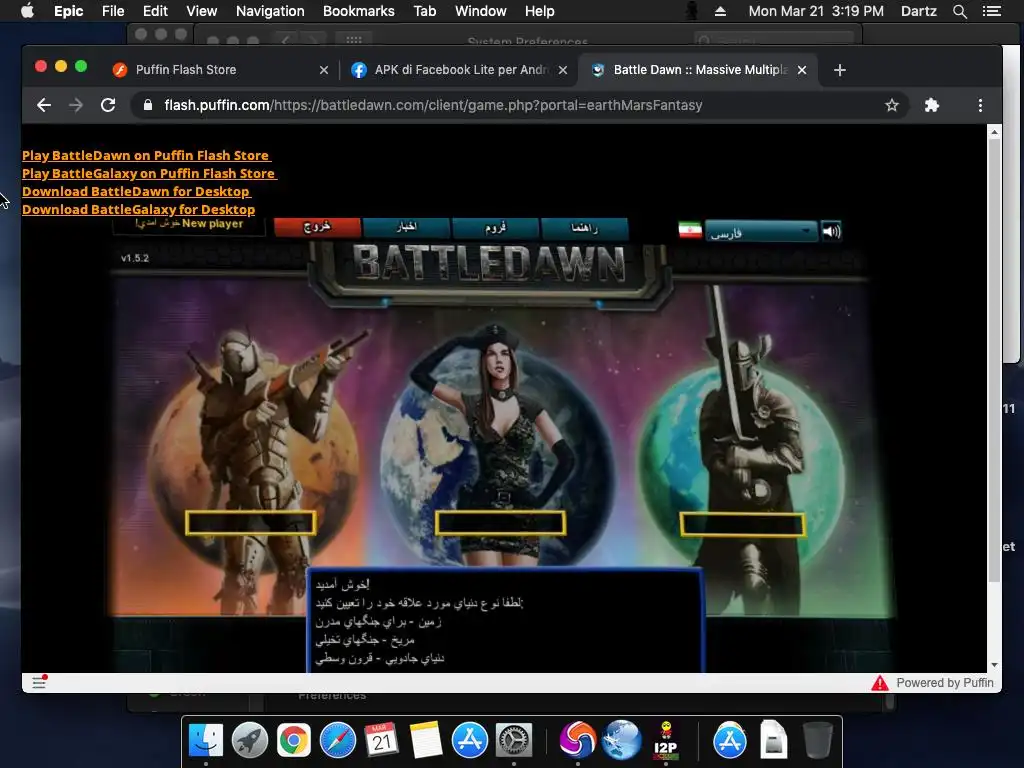Reload the current page

pyautogui.click(x=108, y=105)
